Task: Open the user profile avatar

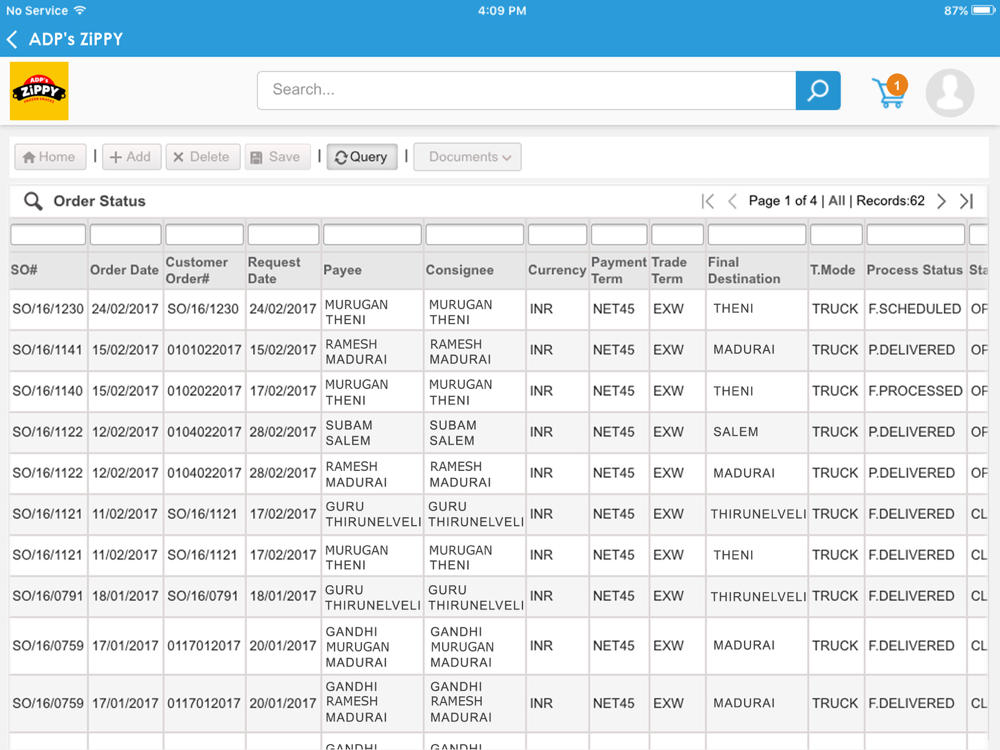Action: coord(950,92)
